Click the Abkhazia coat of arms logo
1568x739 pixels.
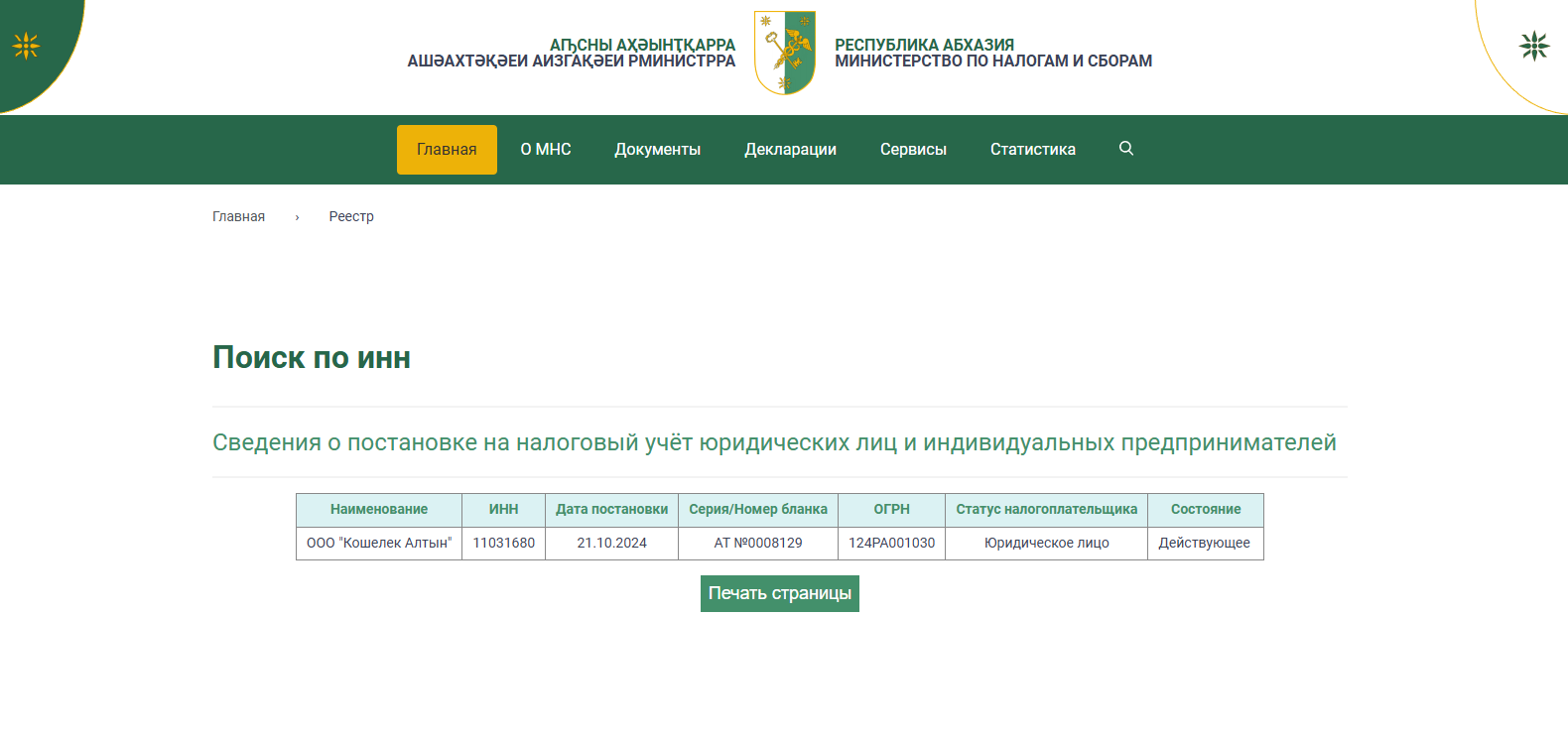click(785, 53)
